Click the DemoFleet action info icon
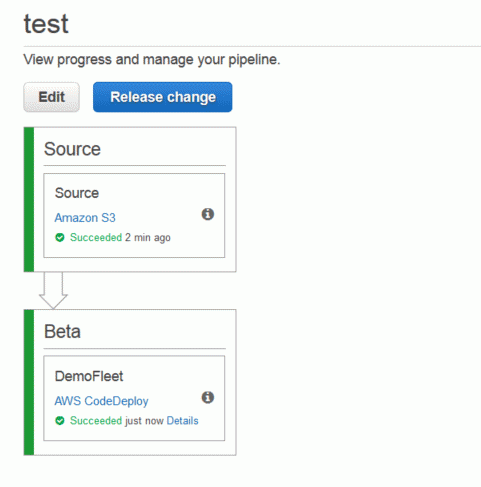The image size is (481, 487). point(208,397)
